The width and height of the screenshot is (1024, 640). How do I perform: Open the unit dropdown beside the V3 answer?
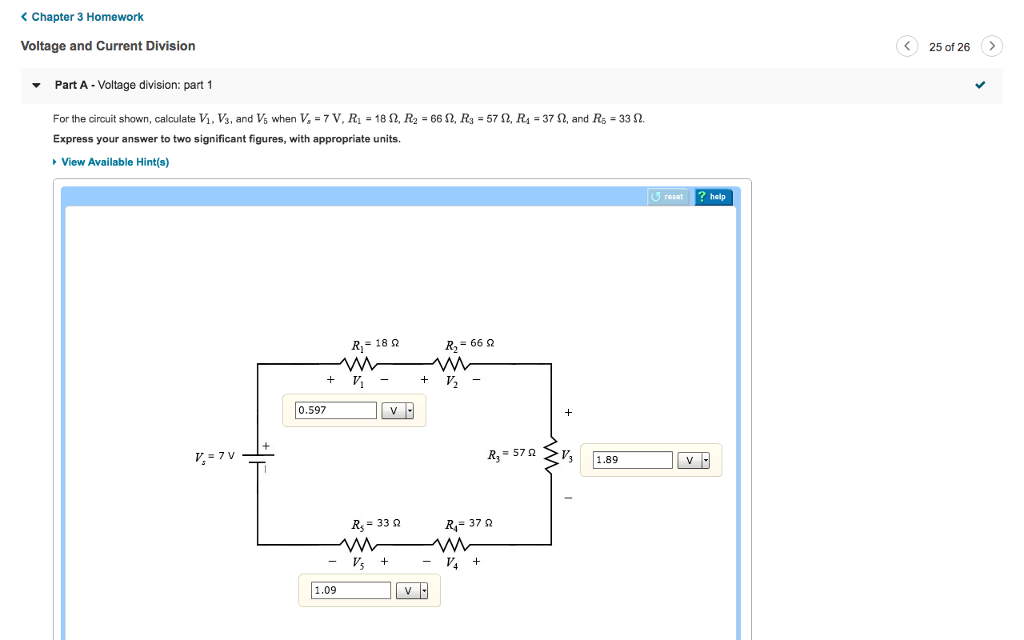click(706, 459)
